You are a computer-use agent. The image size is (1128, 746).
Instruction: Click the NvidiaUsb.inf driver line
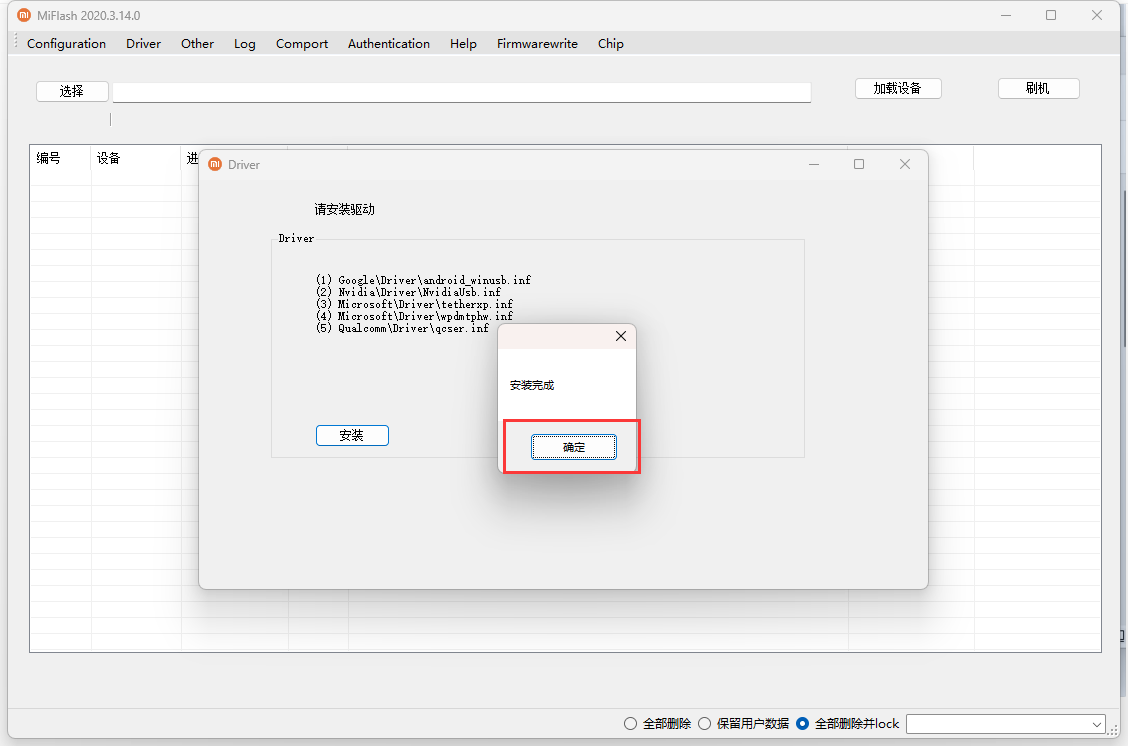pos(408,292)
